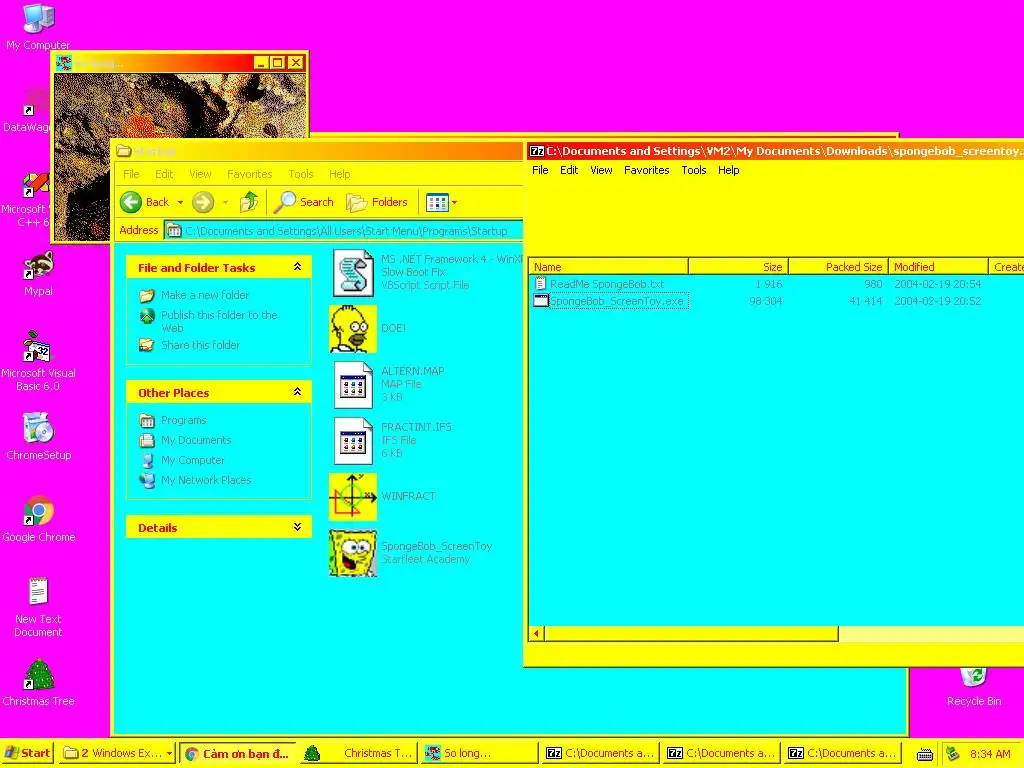
Task: Click Publish this folder to the Web
Action: 219,321
